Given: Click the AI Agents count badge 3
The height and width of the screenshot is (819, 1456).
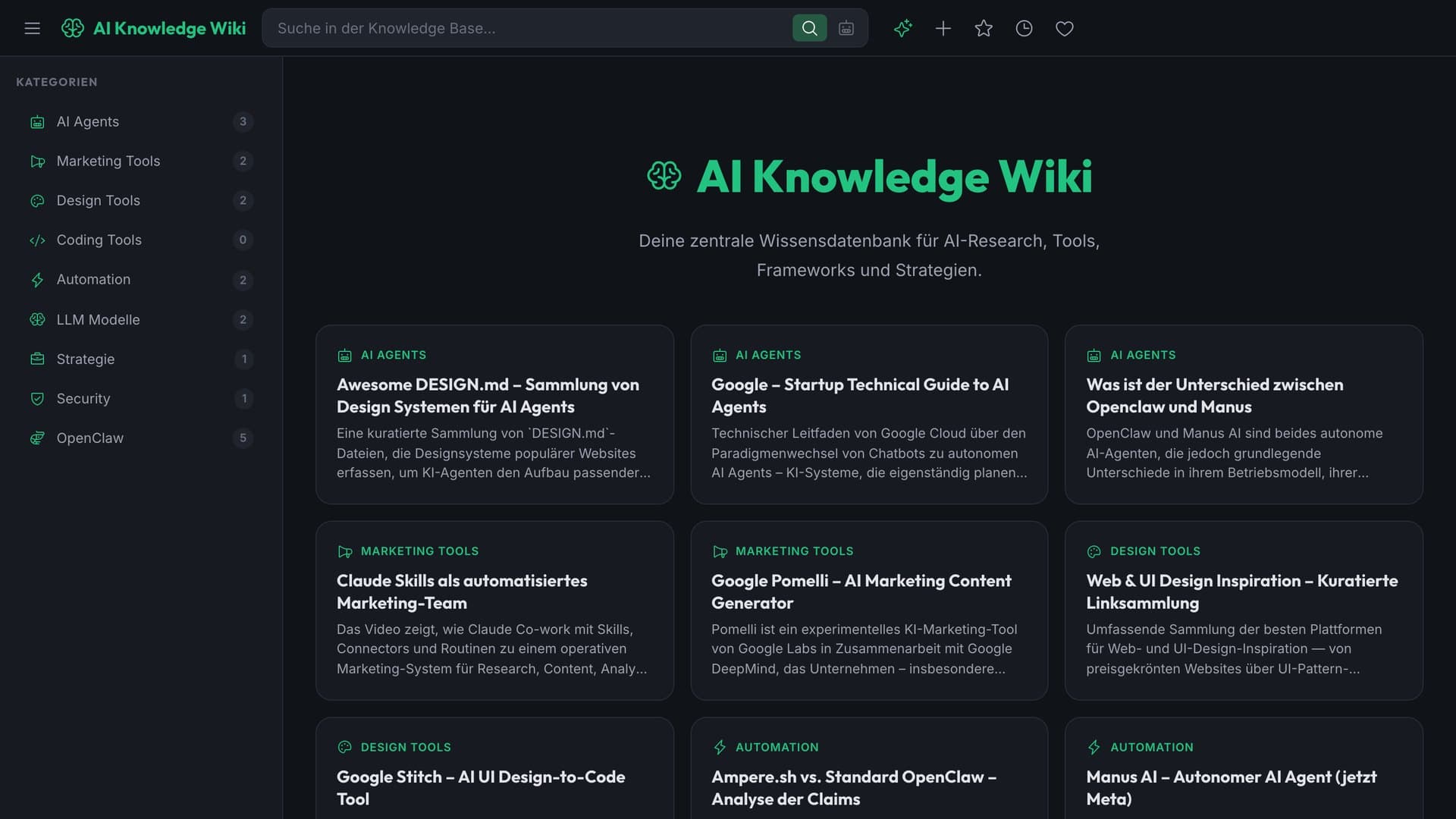Looking at the screenshot, I should 243,121.
